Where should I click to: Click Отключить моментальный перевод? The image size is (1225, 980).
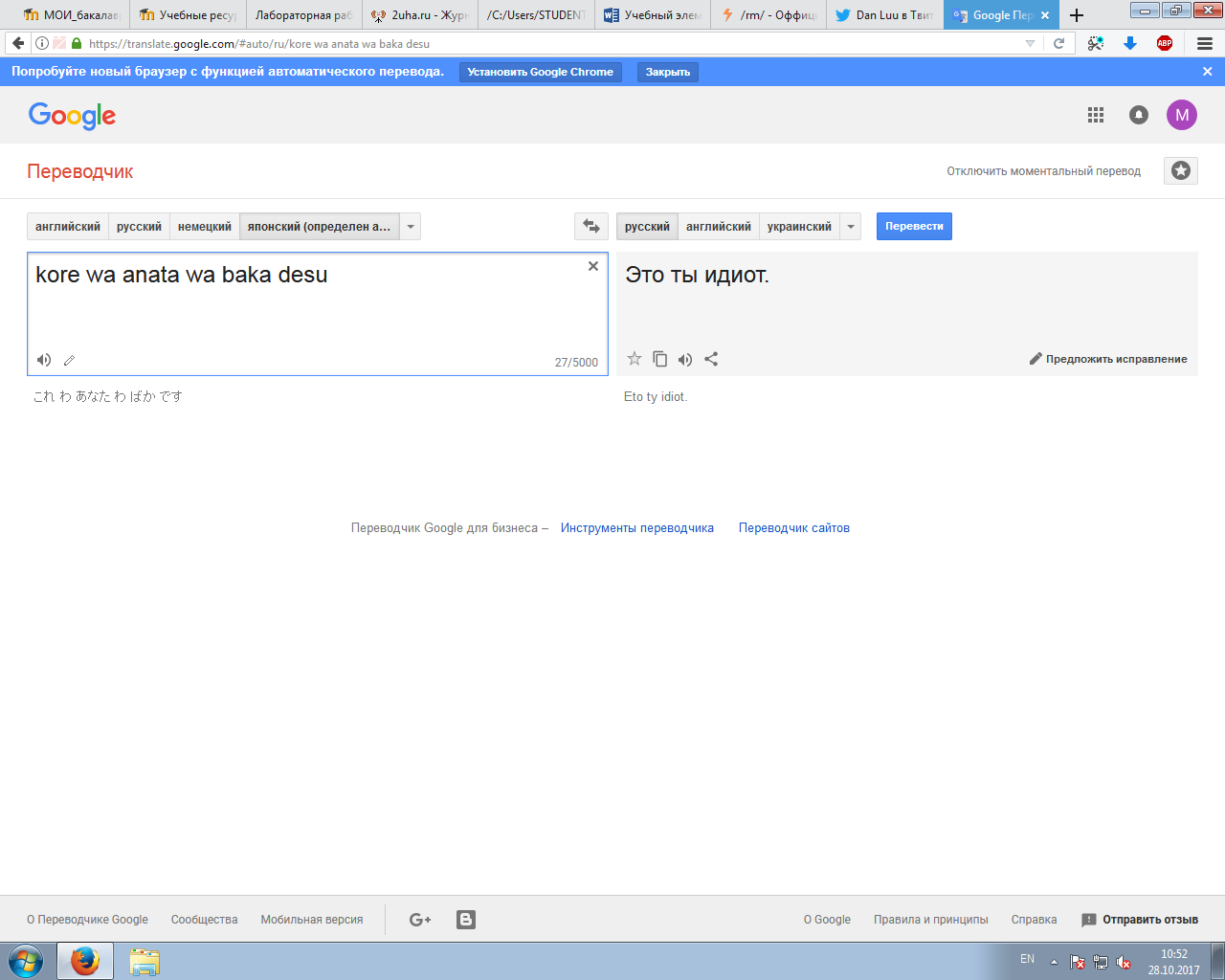pyautogui.click(x=1044, y=171)
